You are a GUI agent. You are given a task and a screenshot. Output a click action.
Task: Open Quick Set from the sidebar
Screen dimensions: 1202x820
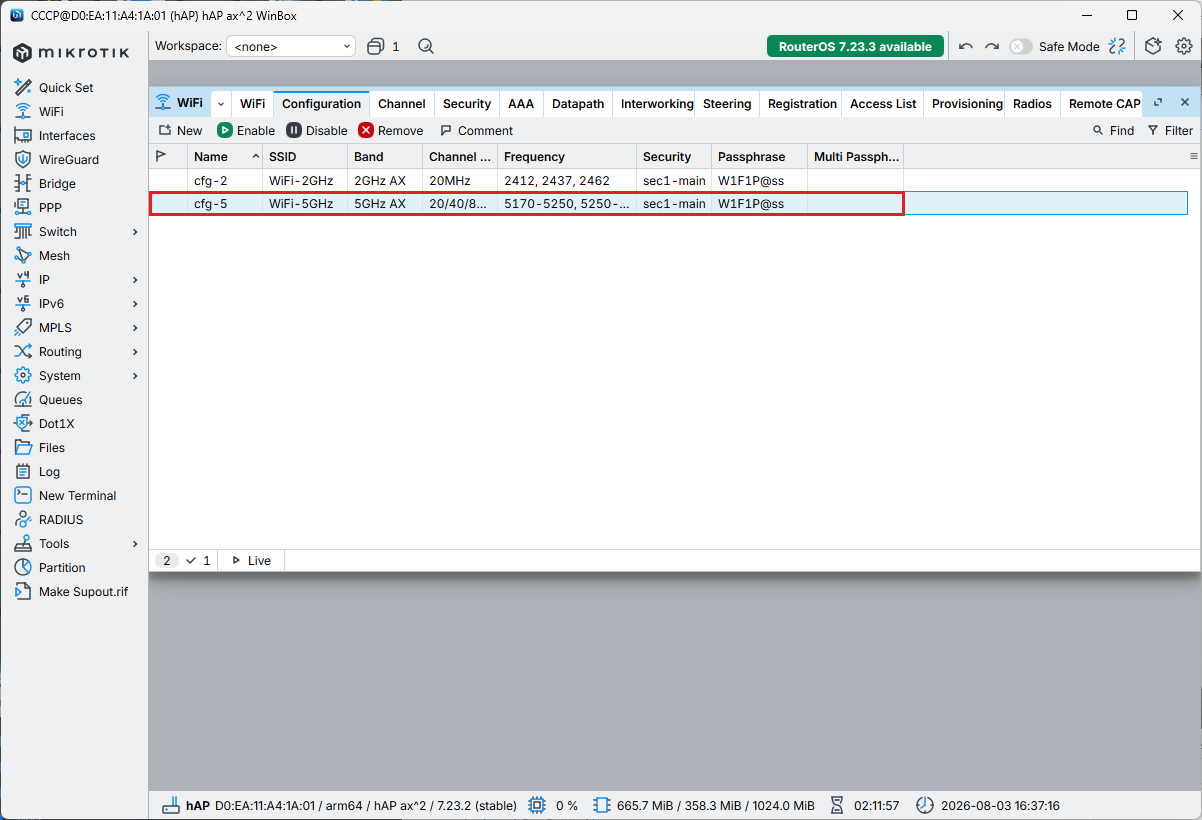(x=66, y=87)
